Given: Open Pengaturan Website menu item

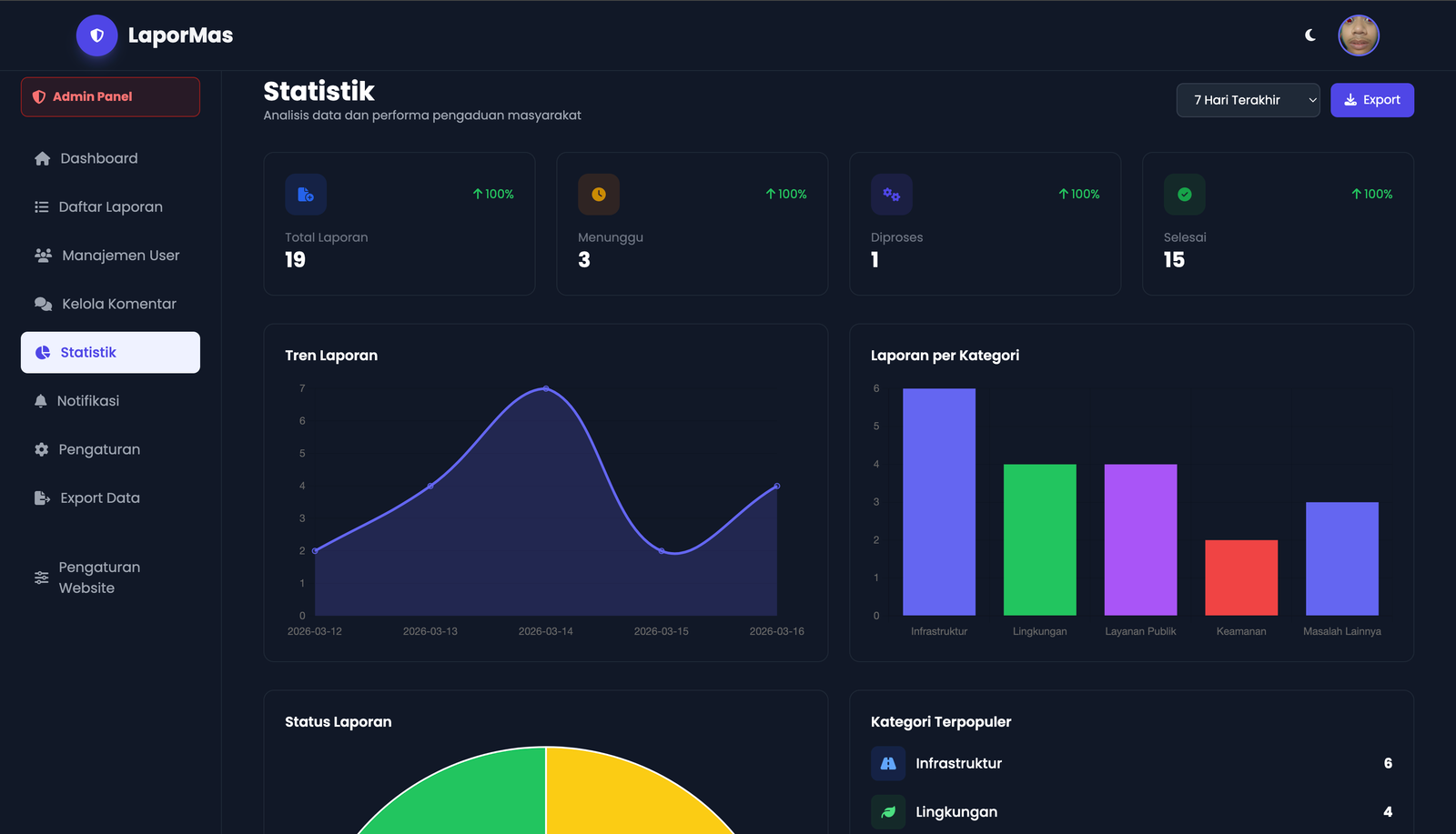Looking at the screenshot, I should pos(110,578).
